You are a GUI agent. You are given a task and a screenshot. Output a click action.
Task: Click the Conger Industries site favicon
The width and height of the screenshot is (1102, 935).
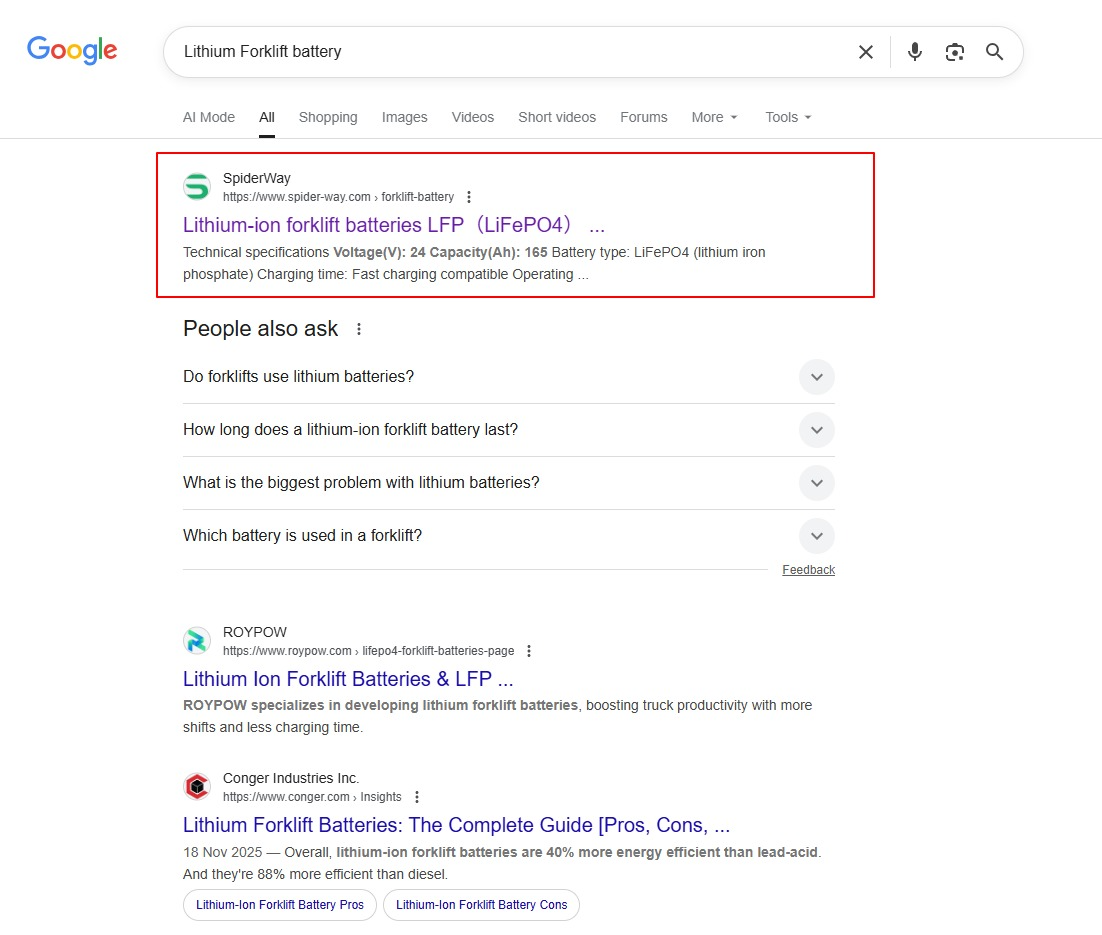click(x=197, y=787)
